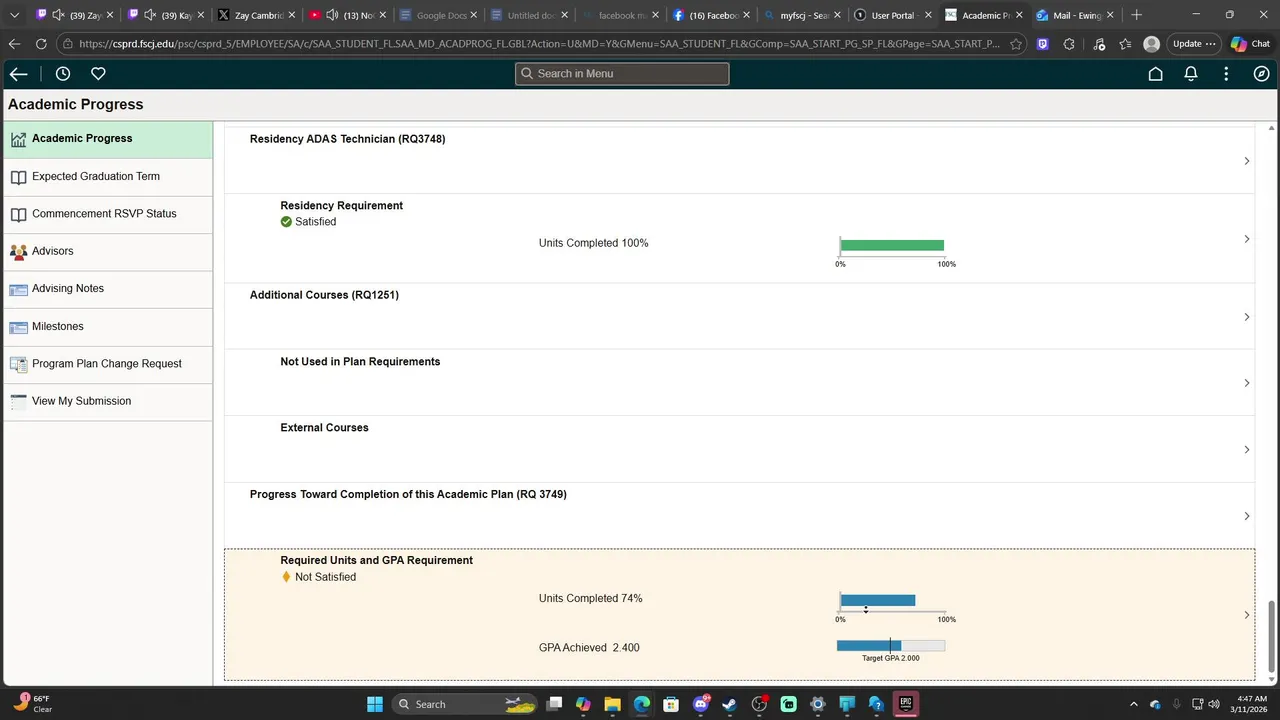This screenshot has width=1280, height=720.
Task: Open Program Plan Change Request
Action: [x=108, y=364]
